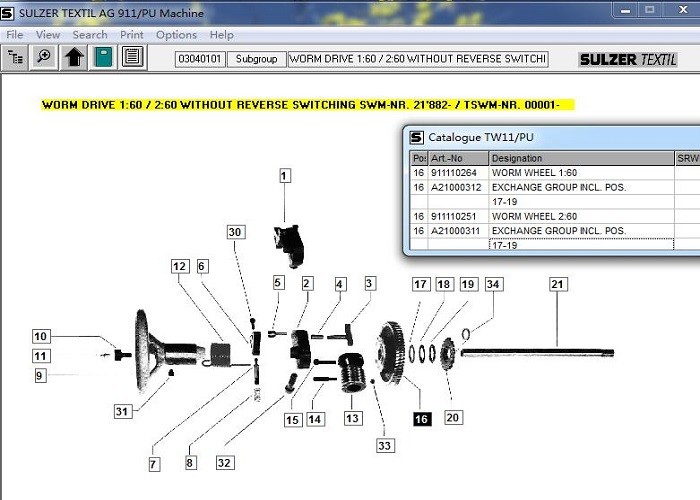
Task: Click the SULZER TEXTIL logo
Action: tap(627, 59)
